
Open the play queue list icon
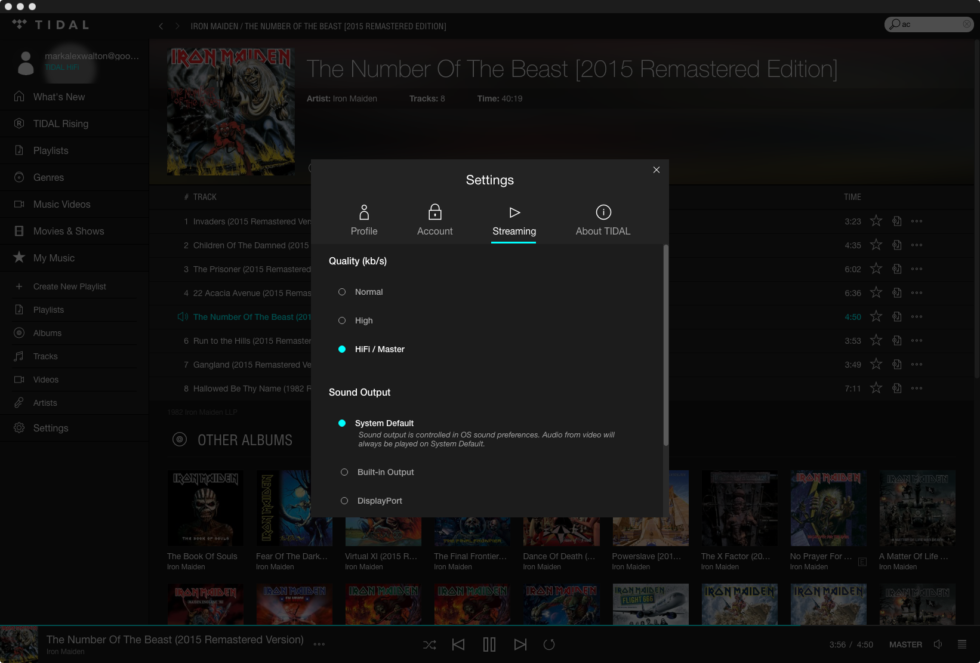click(x=962, y=644)
